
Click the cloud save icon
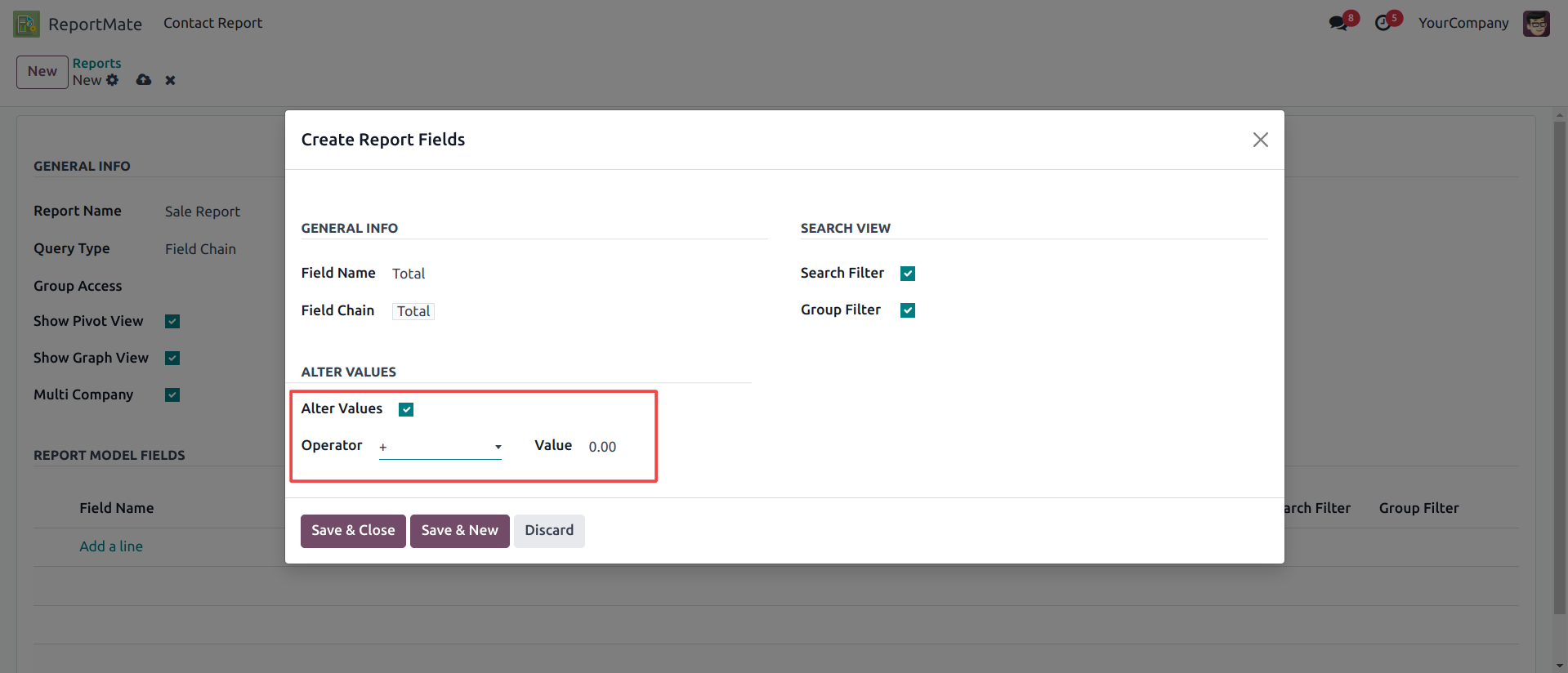click(144, 80)
